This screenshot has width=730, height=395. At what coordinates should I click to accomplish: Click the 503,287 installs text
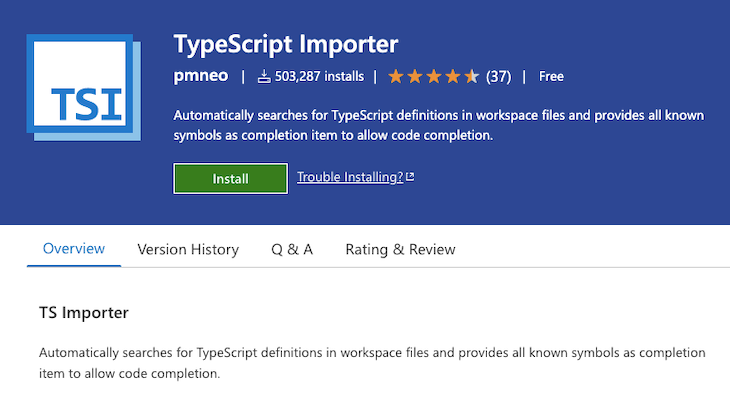[319, 76]
